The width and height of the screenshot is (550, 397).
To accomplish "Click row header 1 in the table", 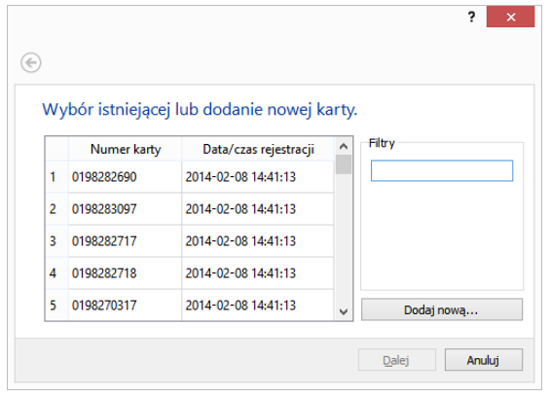I will click(x=57, y=177).
